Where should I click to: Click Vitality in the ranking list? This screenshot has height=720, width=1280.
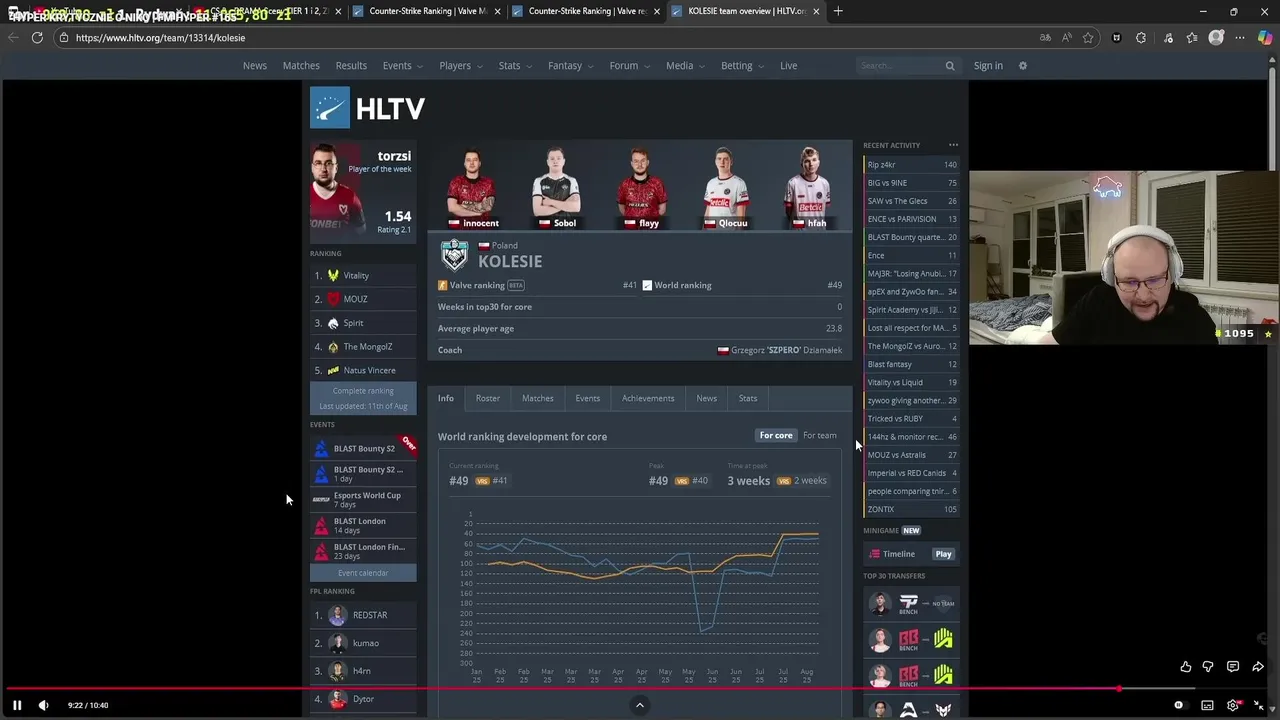[x=356, y=275]
